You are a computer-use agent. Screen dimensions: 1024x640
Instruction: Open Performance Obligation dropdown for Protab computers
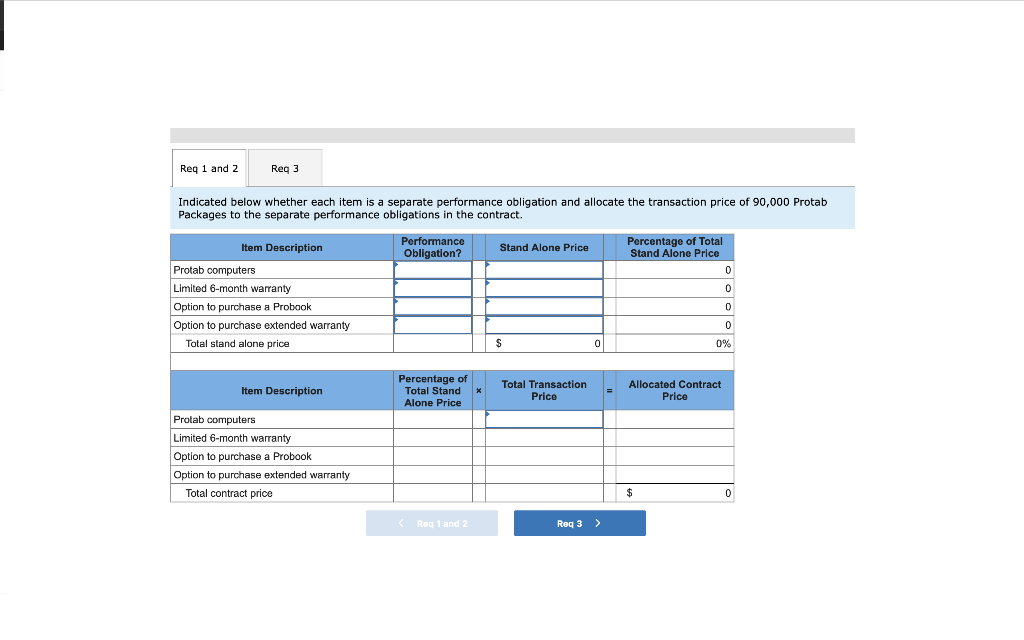coord(432,269)
